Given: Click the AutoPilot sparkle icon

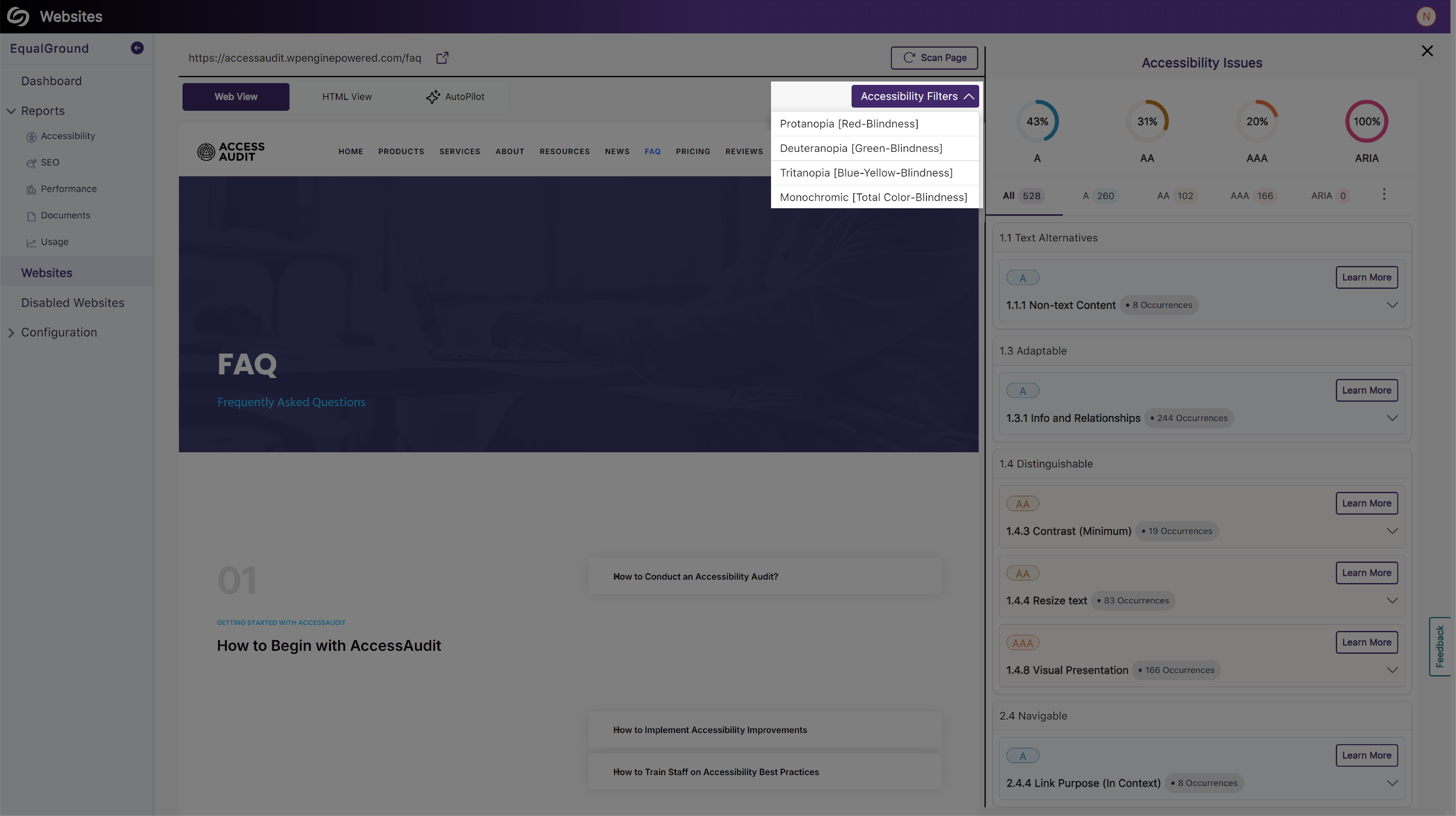Looking at the screenshot, I should point(433,97).
